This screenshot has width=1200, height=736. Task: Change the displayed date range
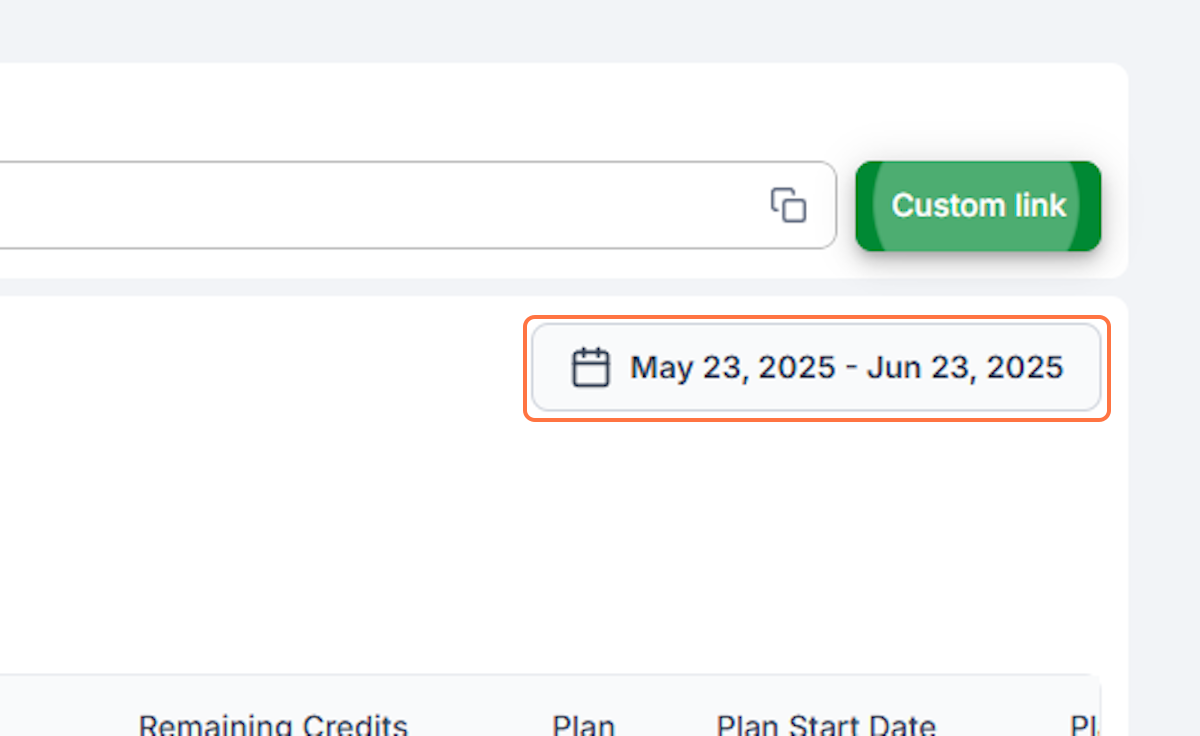[816, 367]
